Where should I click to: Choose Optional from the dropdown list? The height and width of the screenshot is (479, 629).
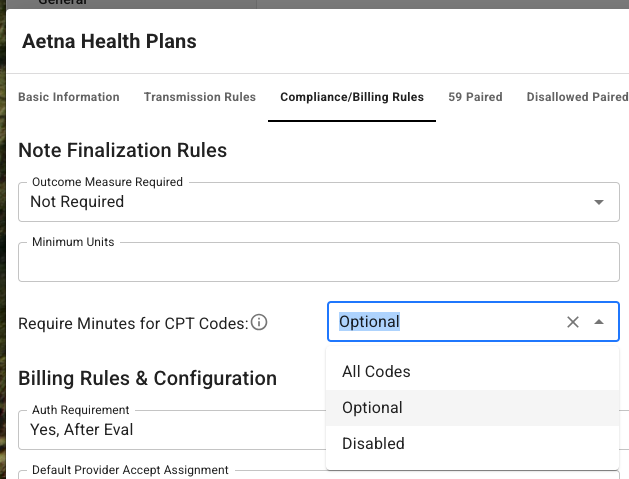pyautogui.click(x=473, y=408)
